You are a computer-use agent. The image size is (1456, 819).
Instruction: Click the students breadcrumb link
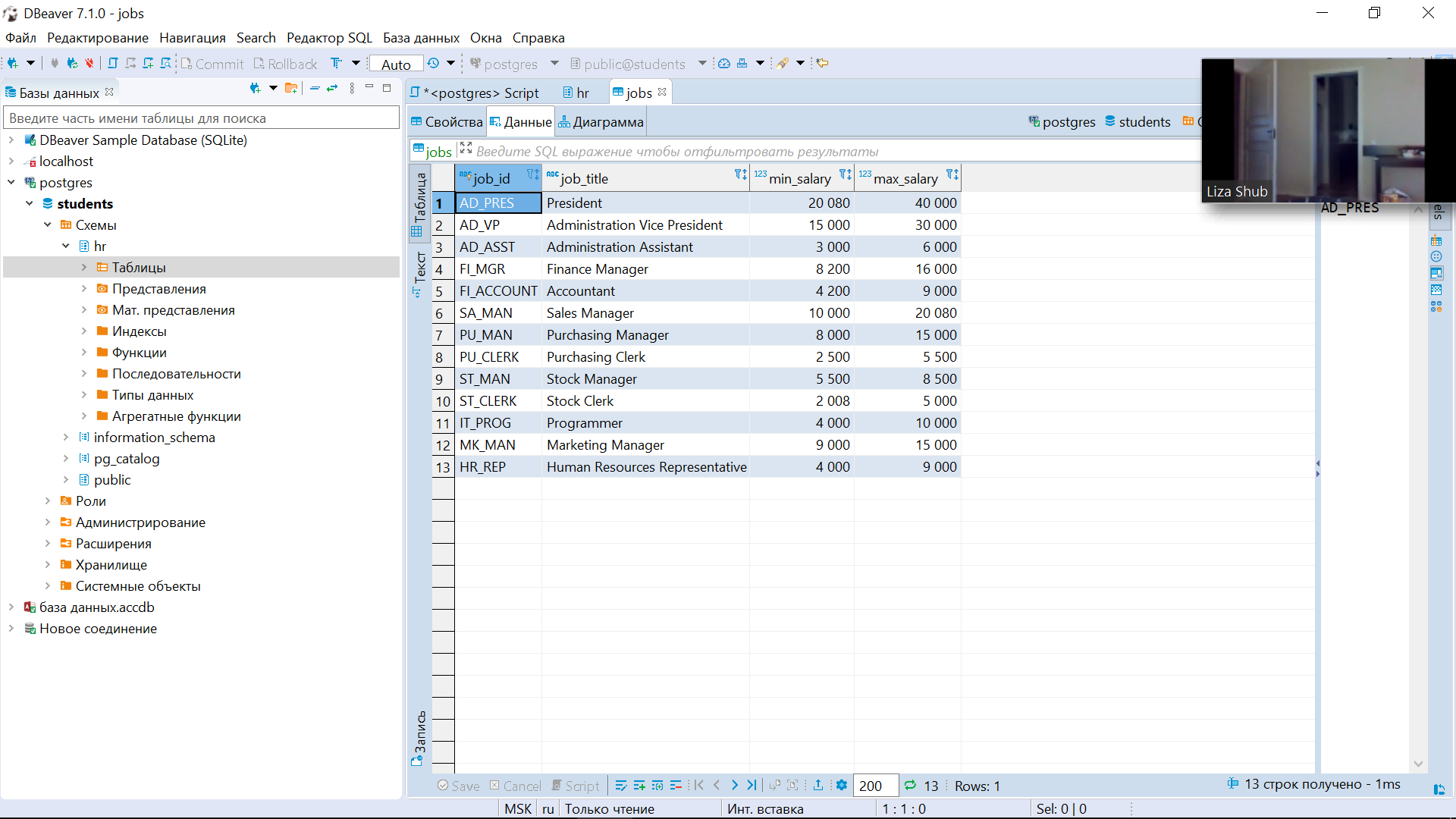(x=1137, y=121)
